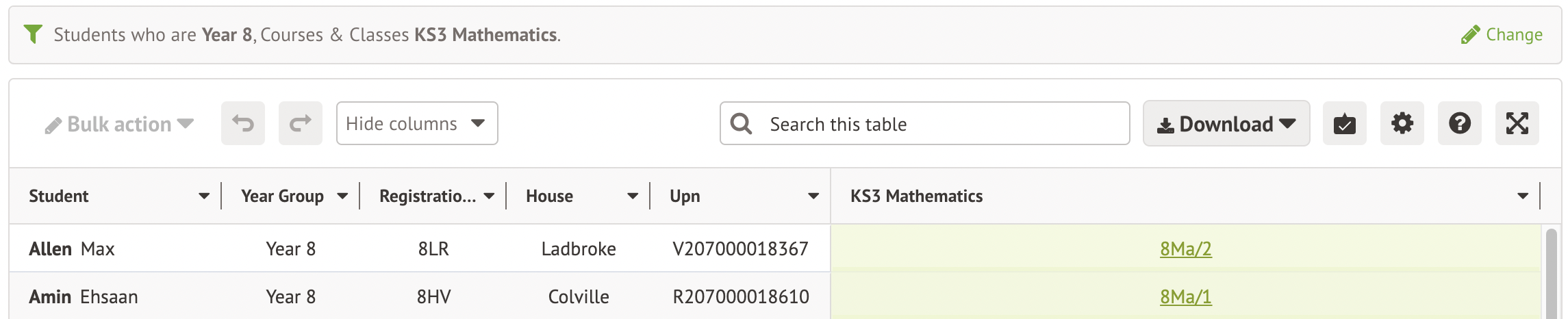Image resolution: width=1568 pixels, height=319 pixels.
Task: Open table settings gear icon
Action: coord(1402,124)
